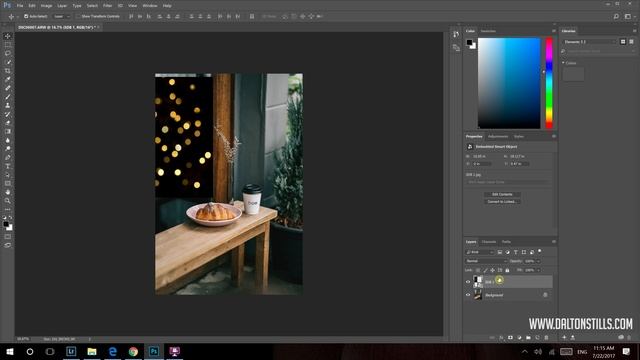Toggle lock image pixels brush icon
The width and height of the screenshot is (640, 360).
tap(485, 270)
